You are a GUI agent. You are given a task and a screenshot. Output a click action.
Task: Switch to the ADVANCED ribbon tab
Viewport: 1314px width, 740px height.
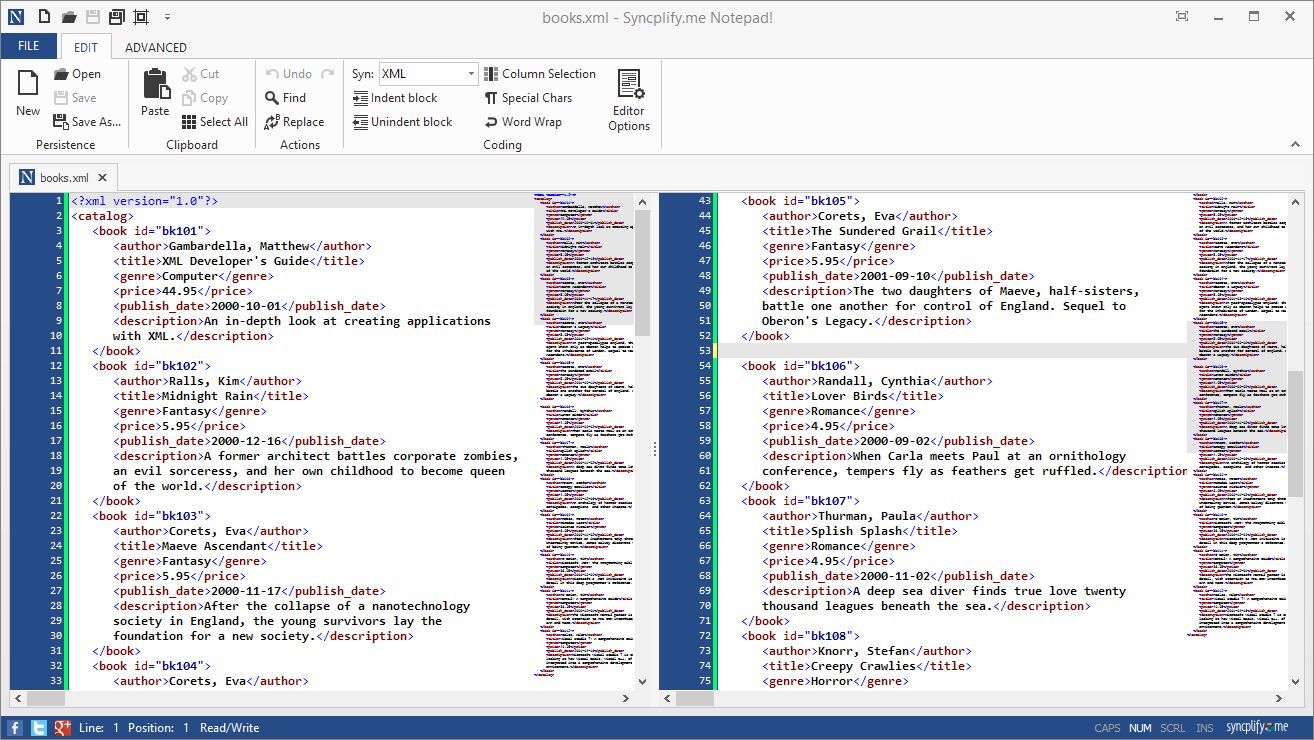[155, 46]
